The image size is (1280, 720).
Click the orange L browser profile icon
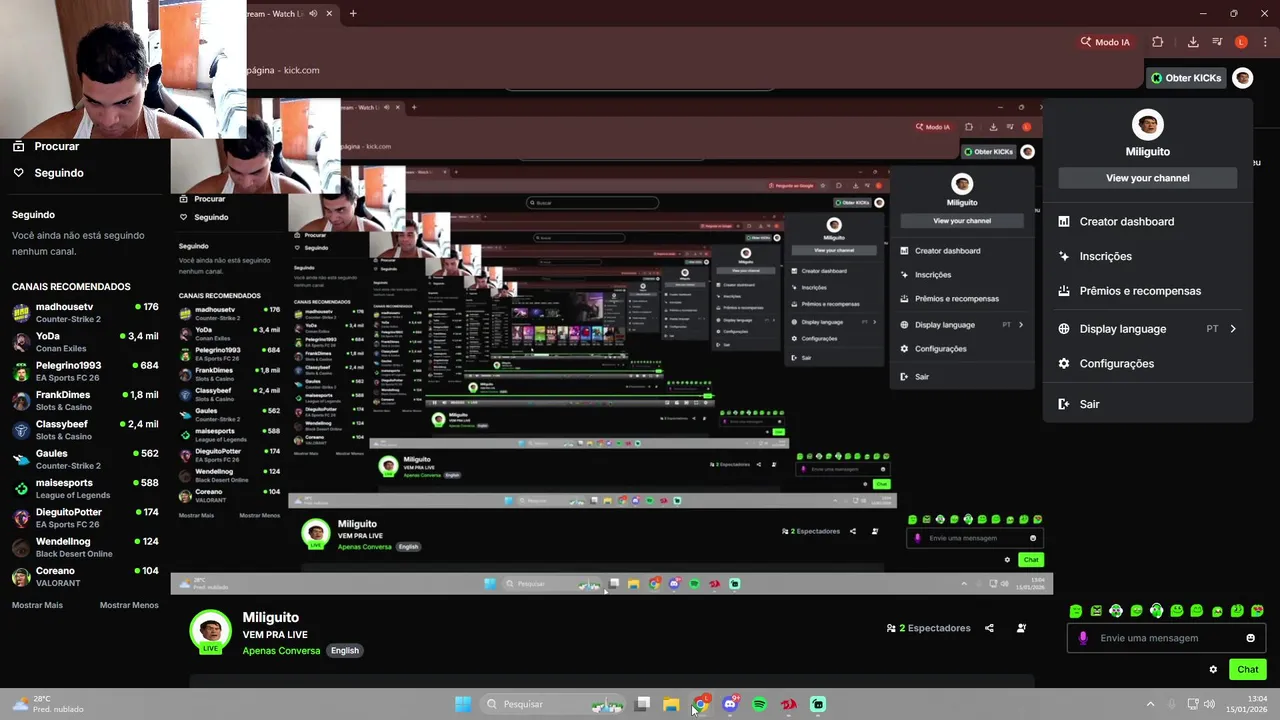(1241, 42)
